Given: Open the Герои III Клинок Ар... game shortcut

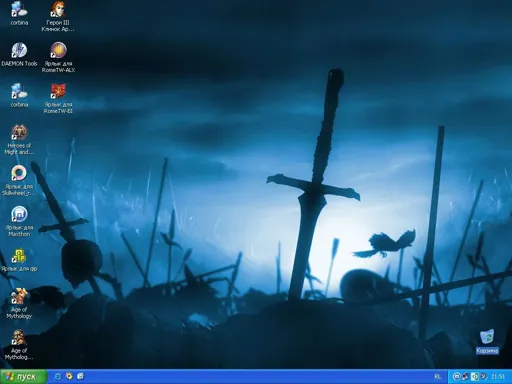Looking at the screenshot, I should 58,16.
